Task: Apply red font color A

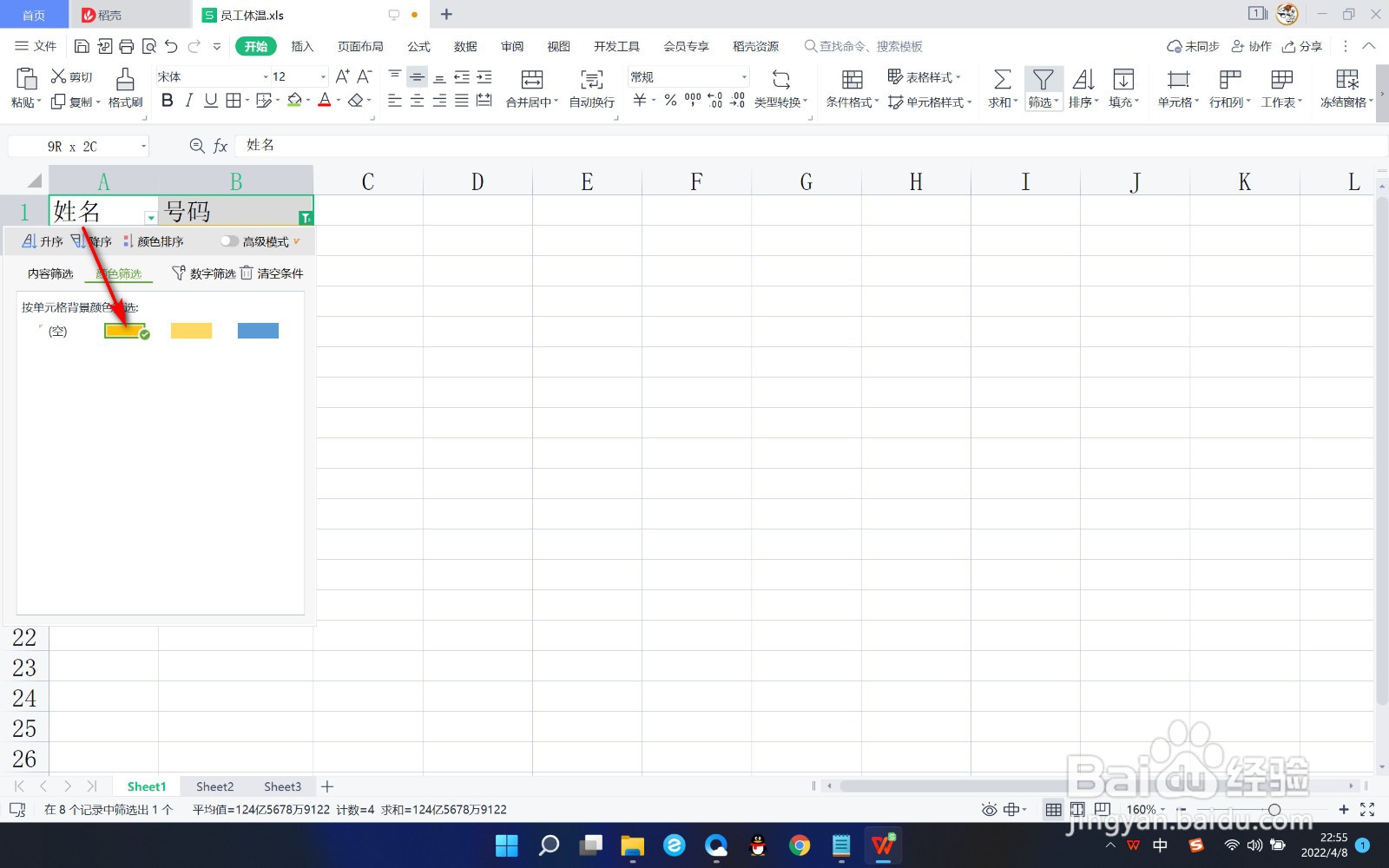Action: (x=325, y=101)
